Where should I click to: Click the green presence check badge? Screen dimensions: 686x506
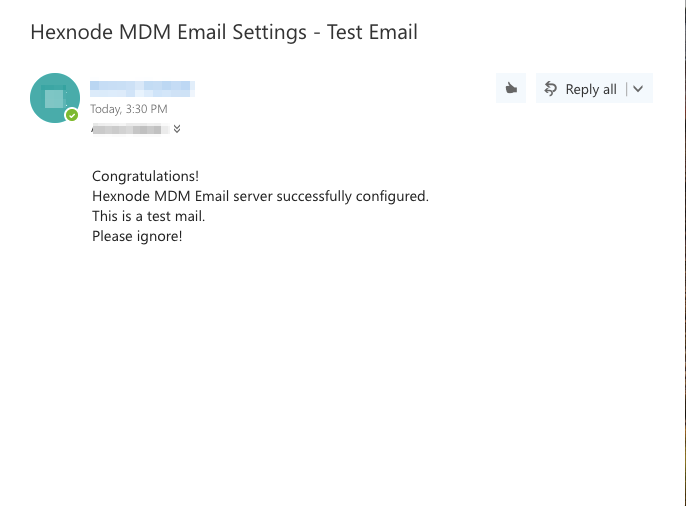72,115
